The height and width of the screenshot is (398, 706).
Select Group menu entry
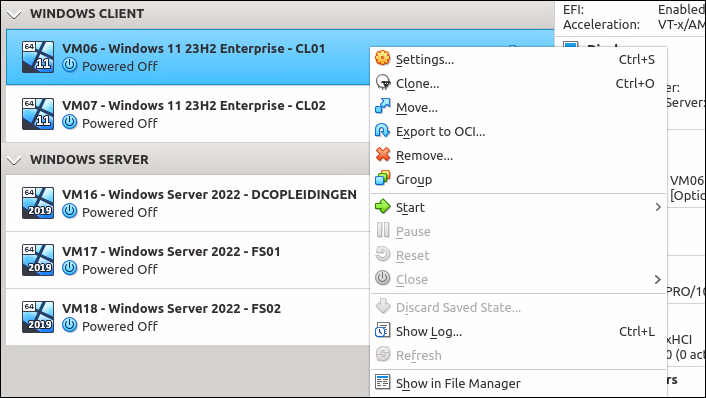[518, 179]
